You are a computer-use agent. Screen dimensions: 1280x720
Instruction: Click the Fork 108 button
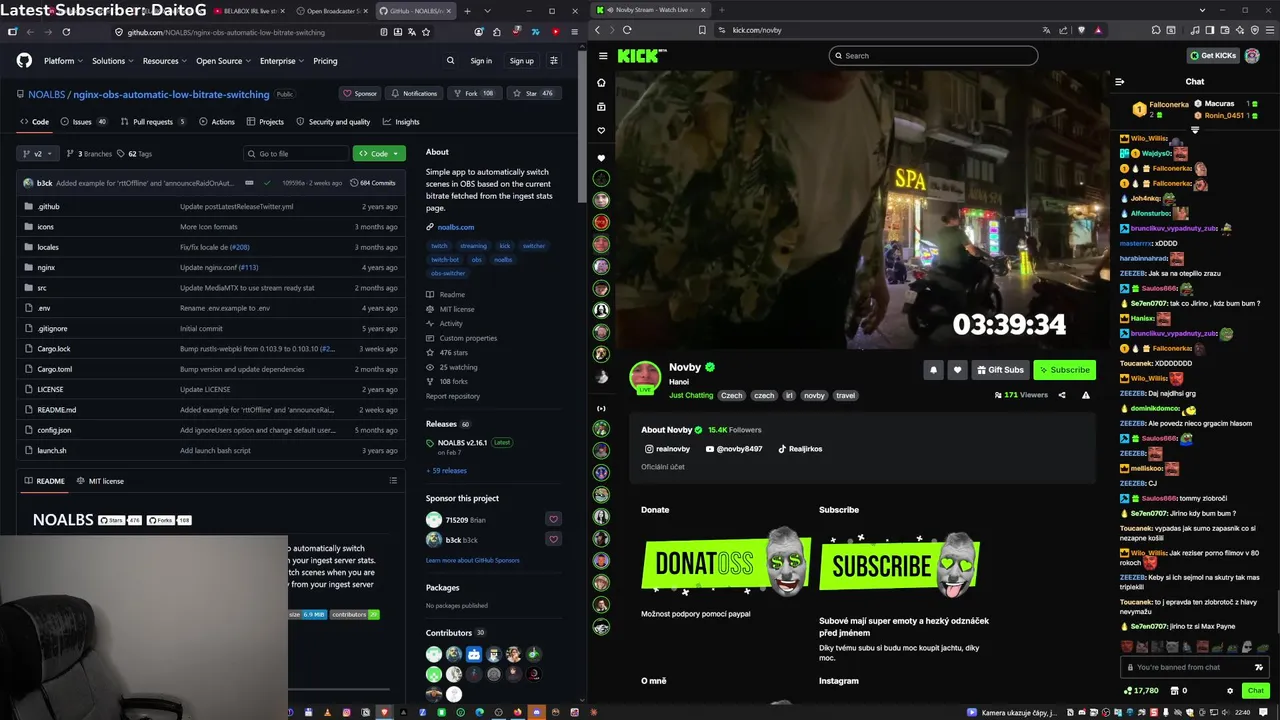pos(473,93)
